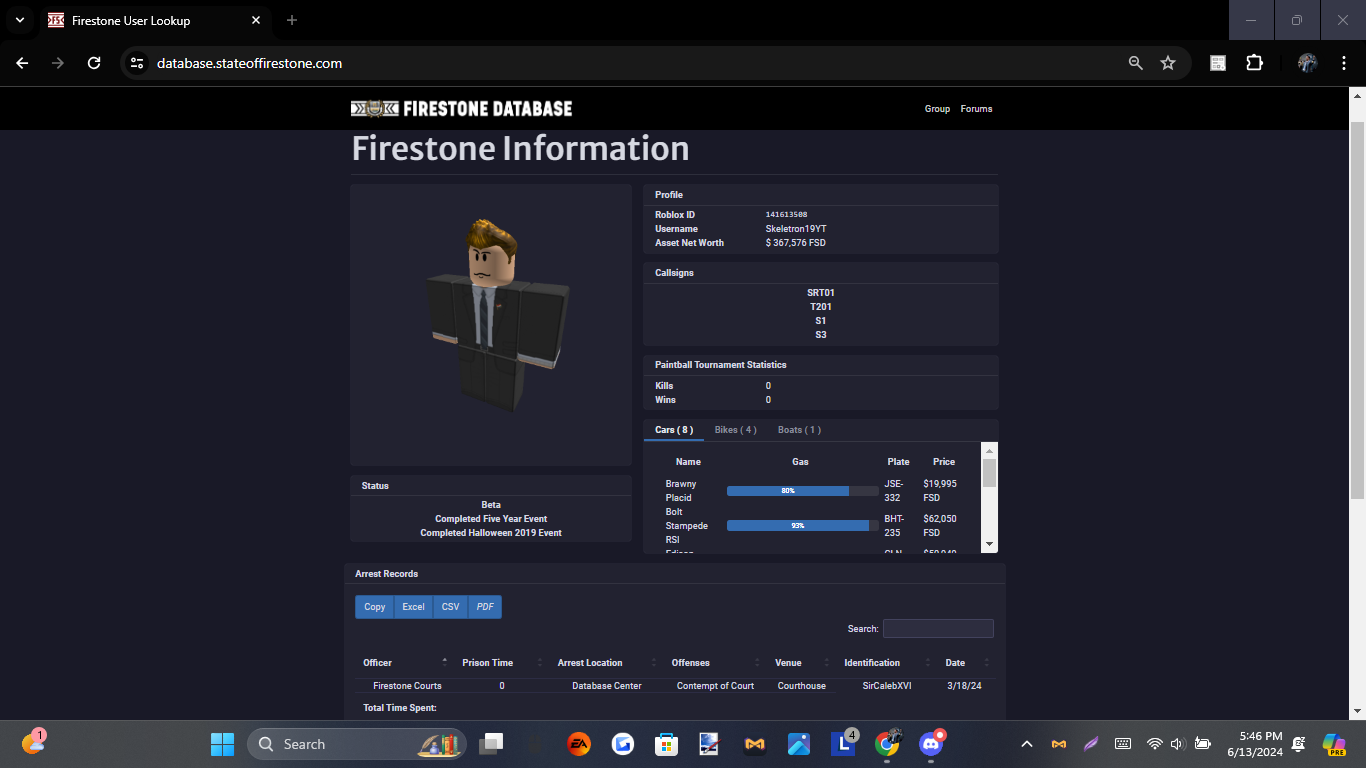Open the Group link in navbar
Screen dimensions: 1366x768
point(937,109)
